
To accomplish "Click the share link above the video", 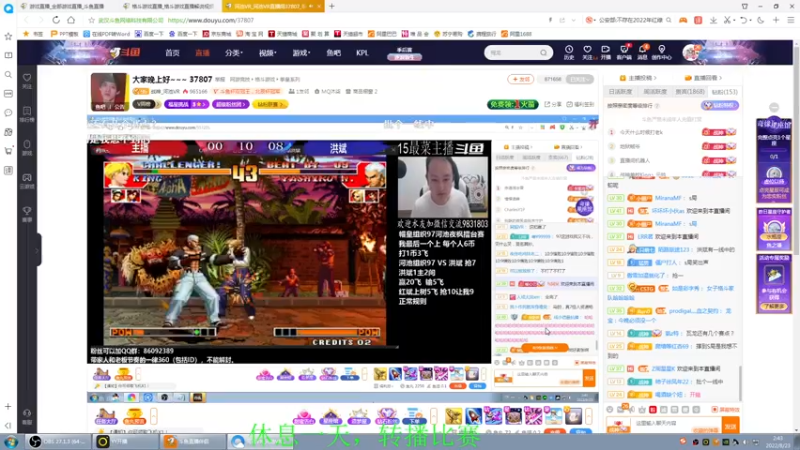I will [x=553, y=104].
